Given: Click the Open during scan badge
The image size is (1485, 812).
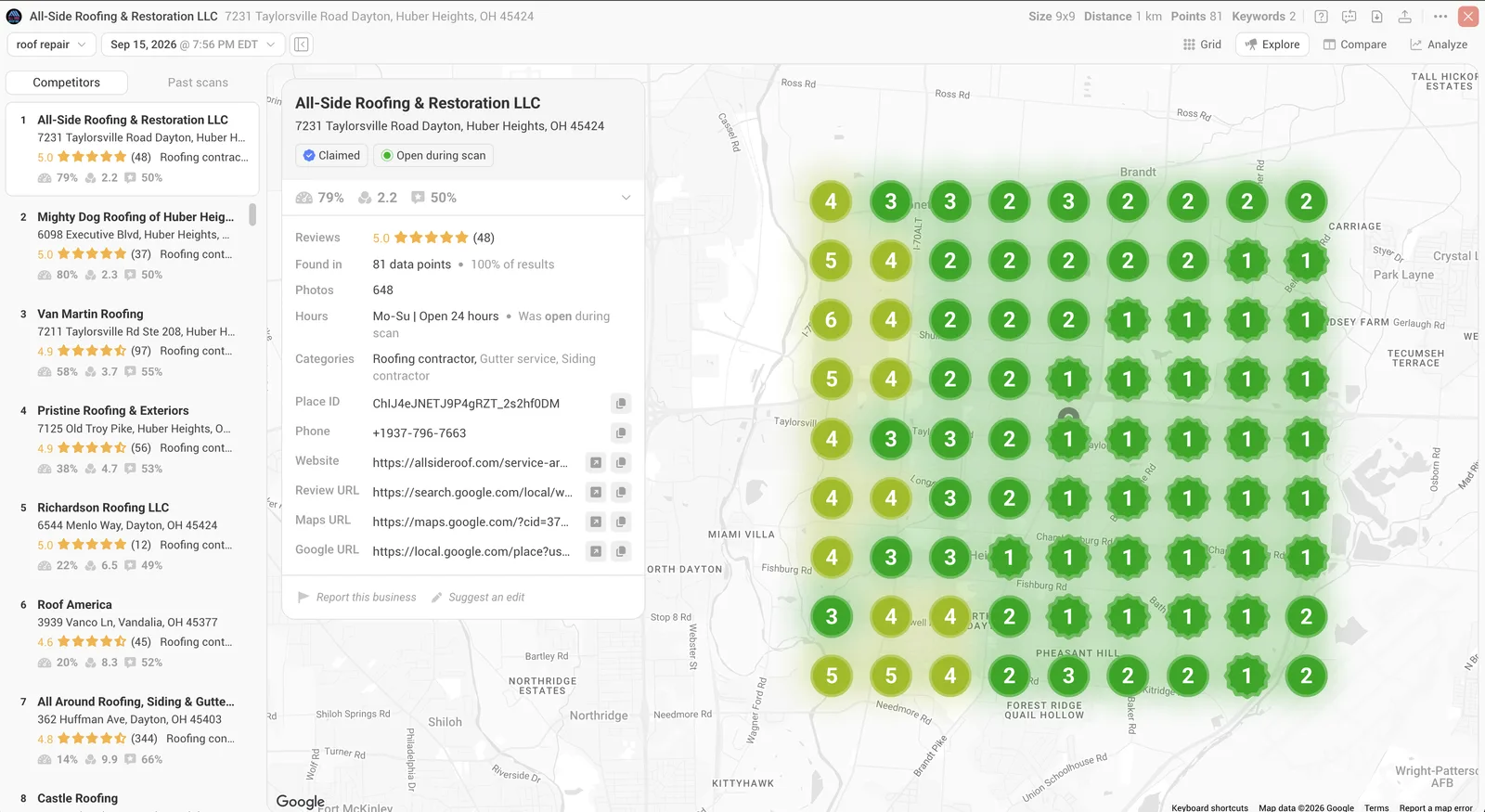Looking at the screenshot, I should tap(433, 156).
